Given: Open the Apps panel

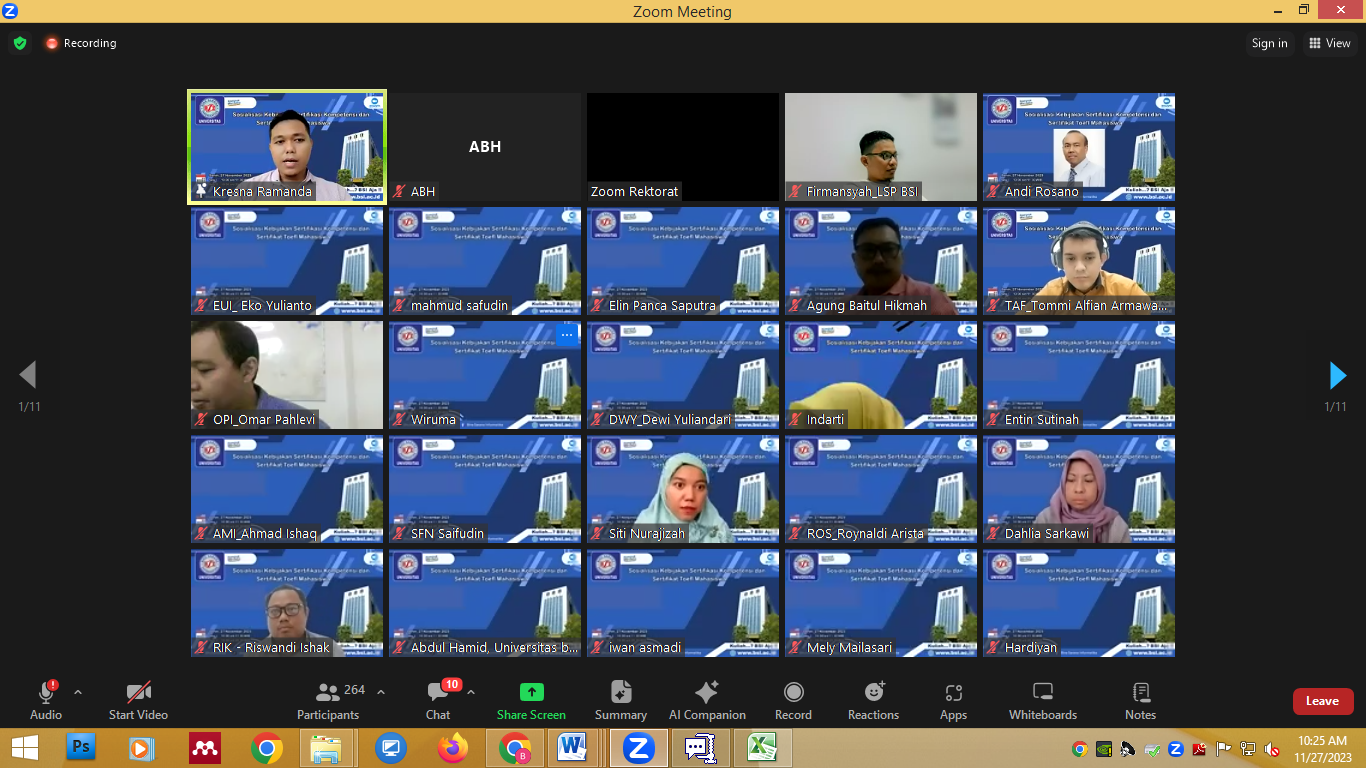Looking at the screenshot, I should point(953,701).
